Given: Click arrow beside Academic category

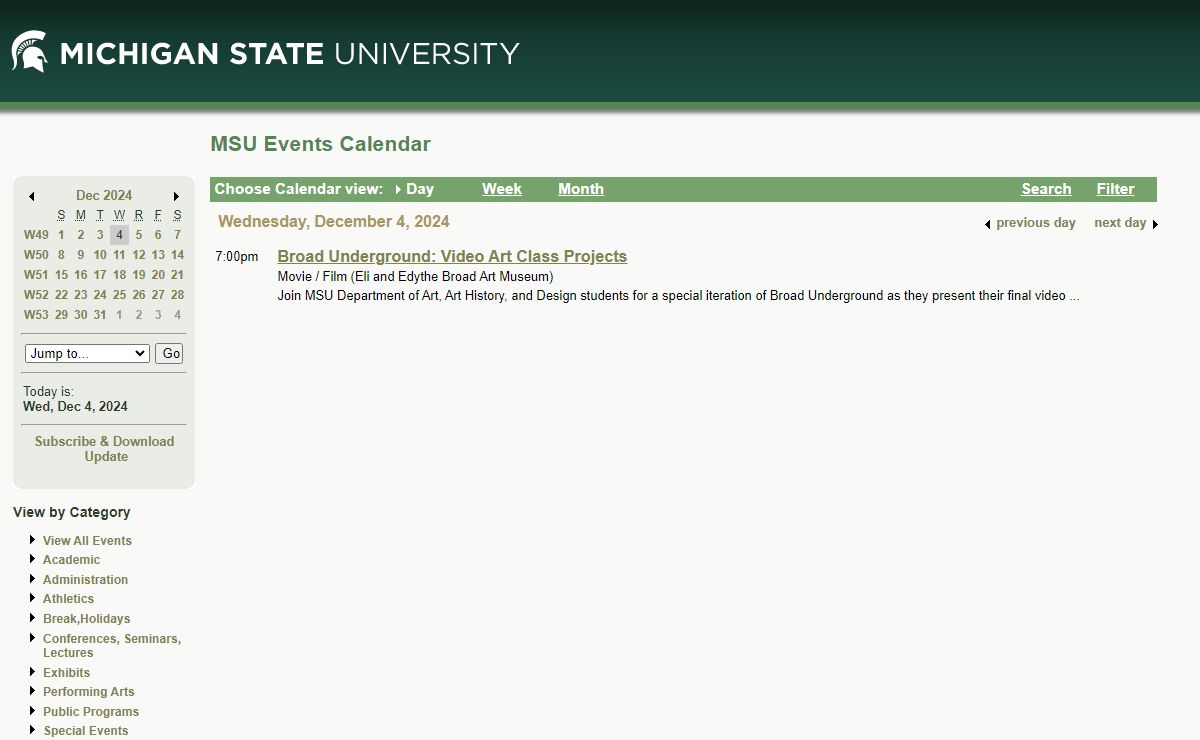Looking at the screenshot, I should point(33,559).
